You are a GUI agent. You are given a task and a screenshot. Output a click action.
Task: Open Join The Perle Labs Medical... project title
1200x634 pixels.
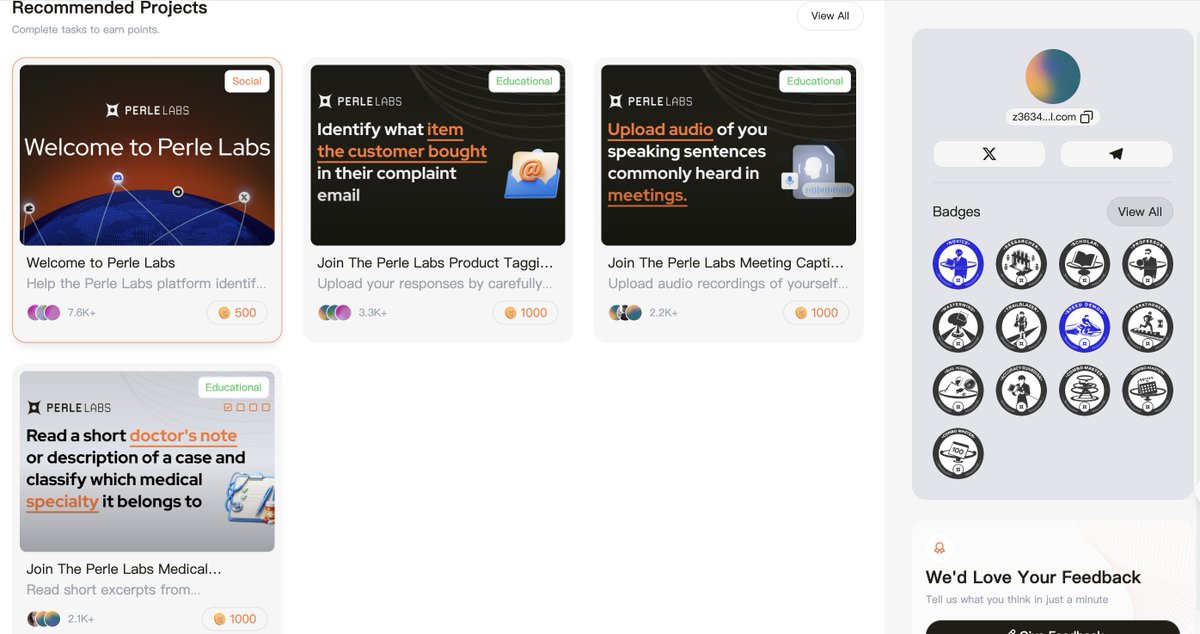124,569
